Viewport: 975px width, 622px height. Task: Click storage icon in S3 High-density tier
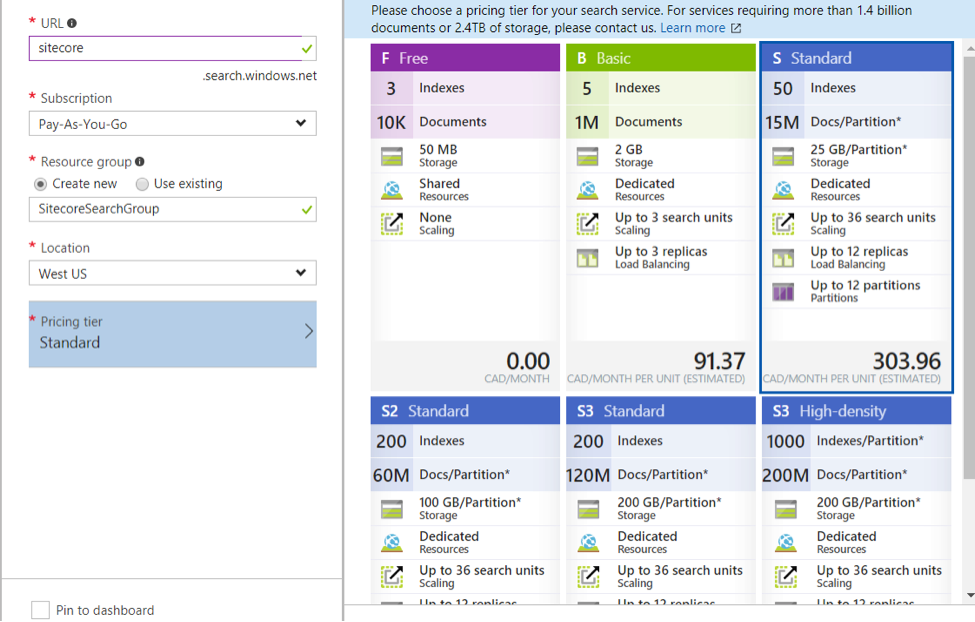point(787,509)
